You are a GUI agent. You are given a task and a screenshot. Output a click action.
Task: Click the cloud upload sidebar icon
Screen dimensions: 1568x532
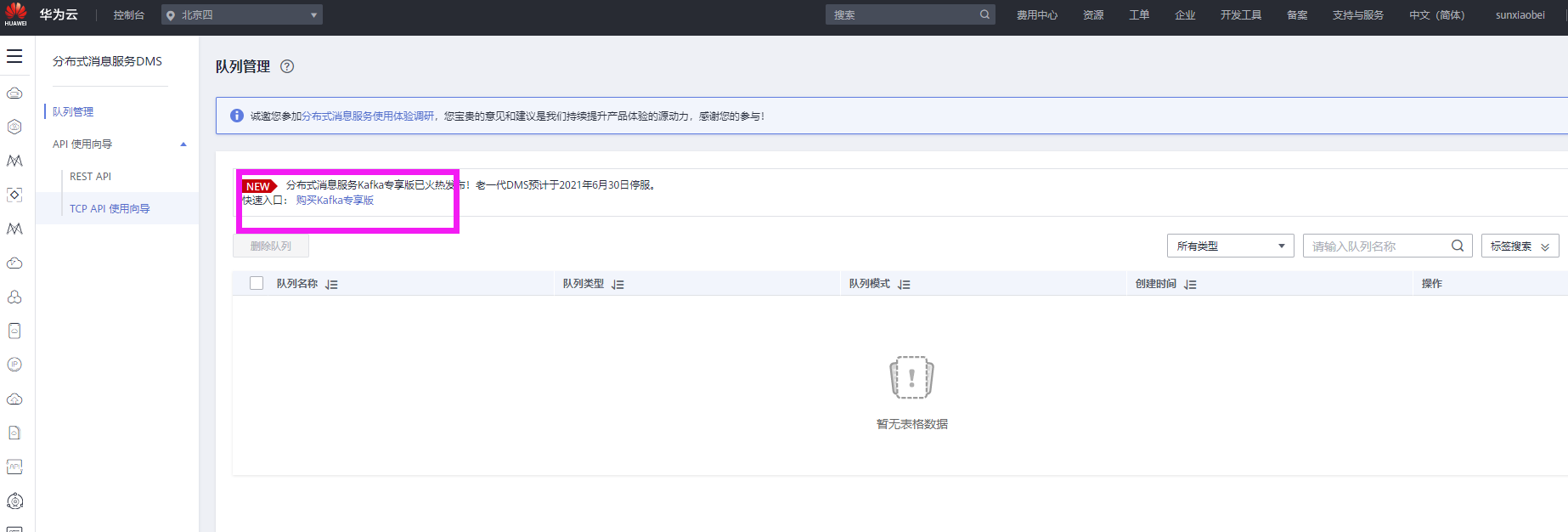point(14,399)
